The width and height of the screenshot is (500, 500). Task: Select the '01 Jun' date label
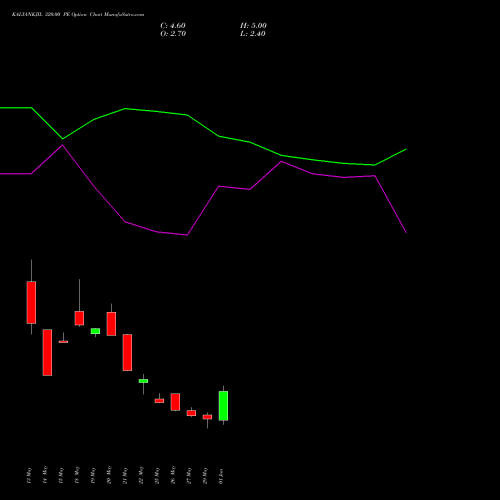221,476
